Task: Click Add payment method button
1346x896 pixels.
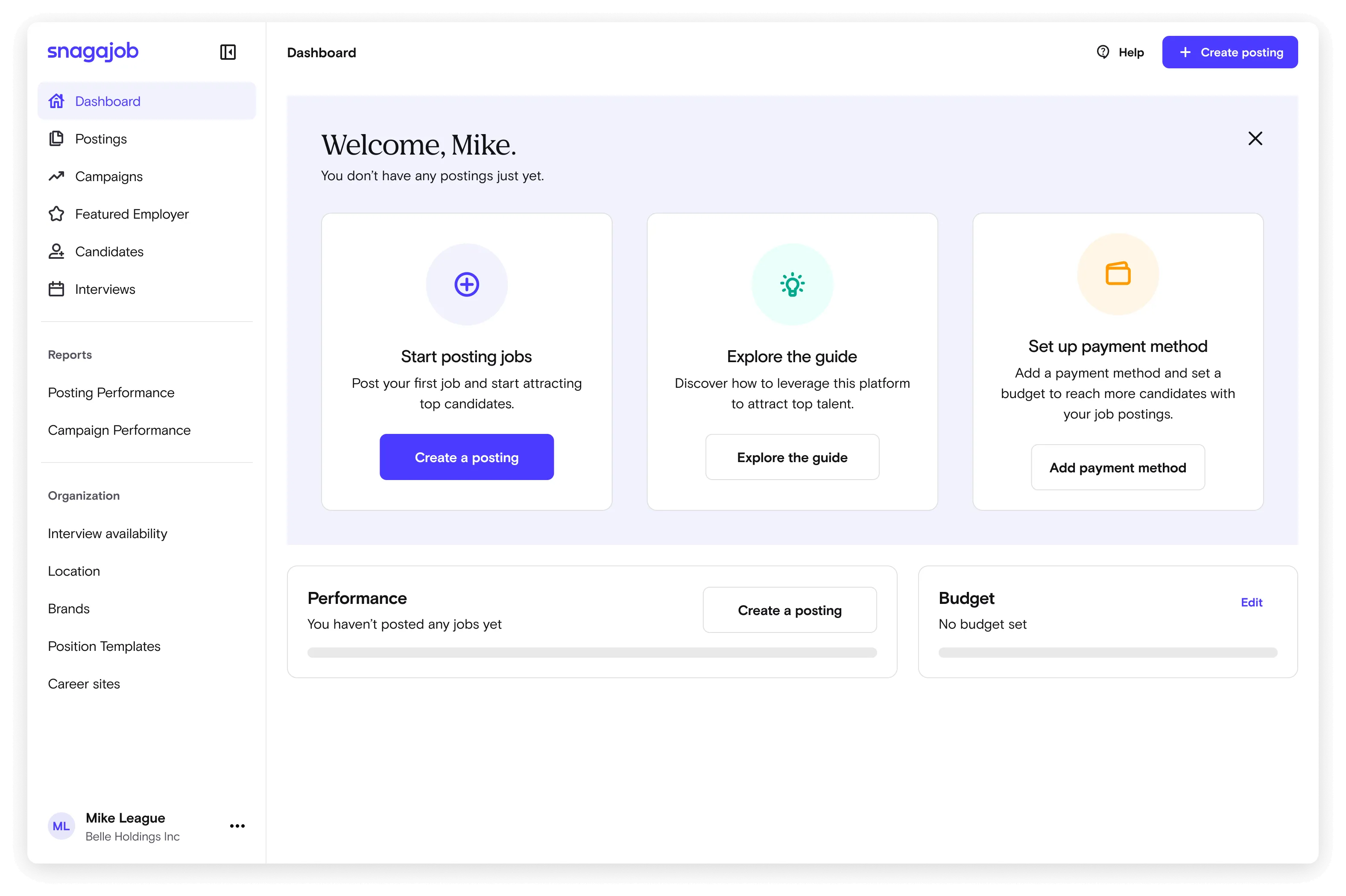Action: click(x=1118, y=467)
